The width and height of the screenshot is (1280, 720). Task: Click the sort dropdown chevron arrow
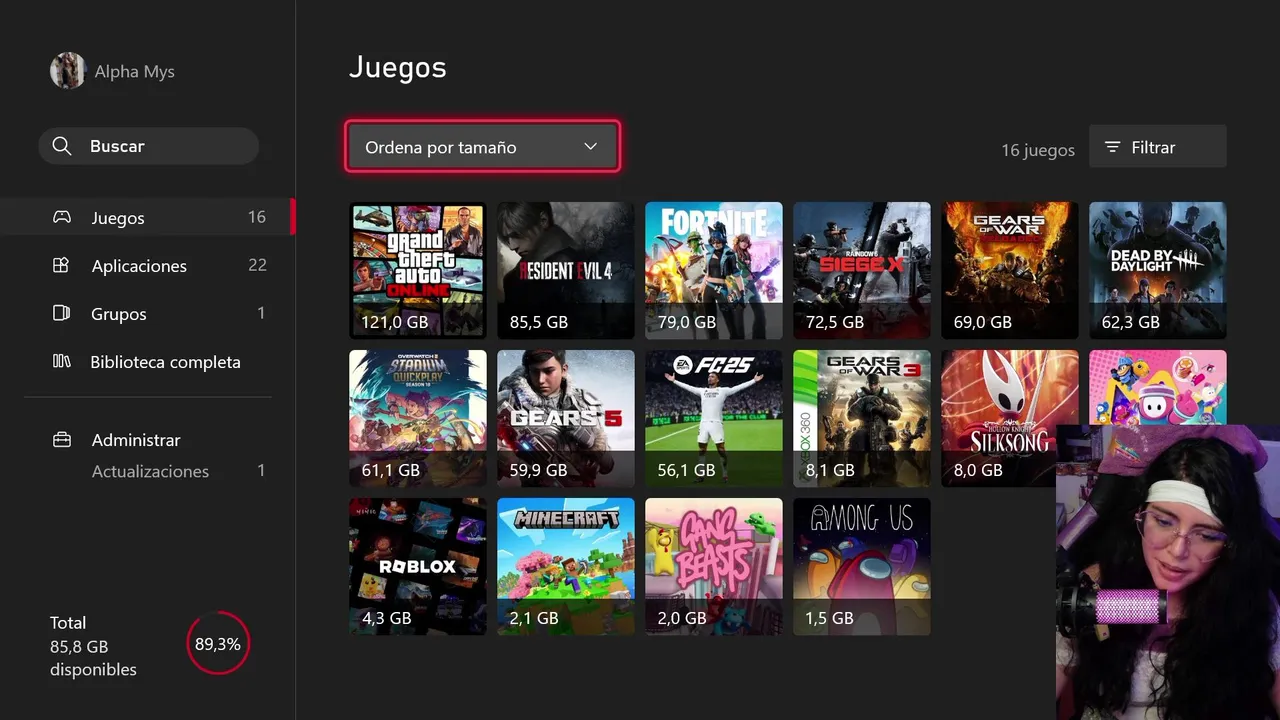[x=590, y=146]
